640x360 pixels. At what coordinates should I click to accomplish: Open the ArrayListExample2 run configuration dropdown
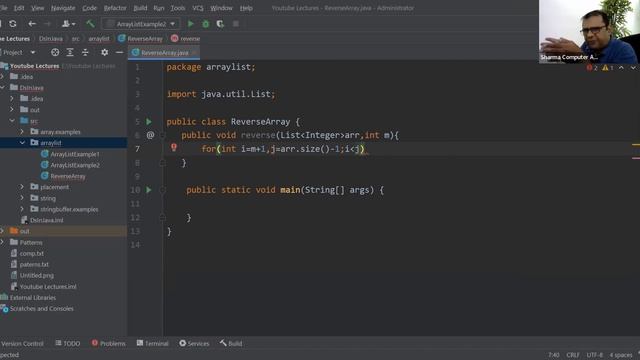(x=141, y=24)
